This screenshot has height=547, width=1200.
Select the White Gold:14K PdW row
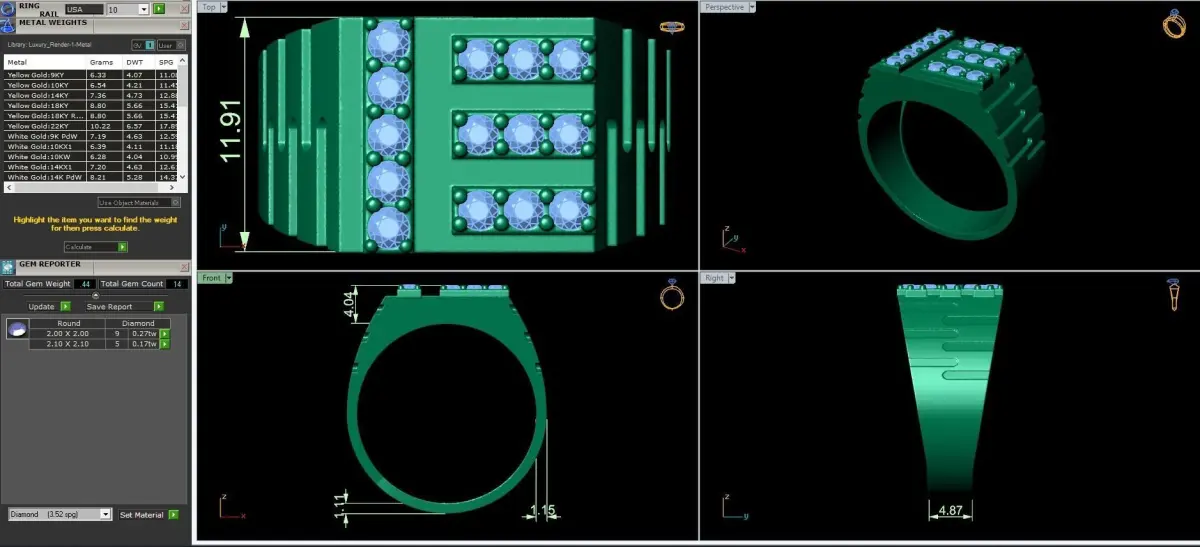click(91, 177)
